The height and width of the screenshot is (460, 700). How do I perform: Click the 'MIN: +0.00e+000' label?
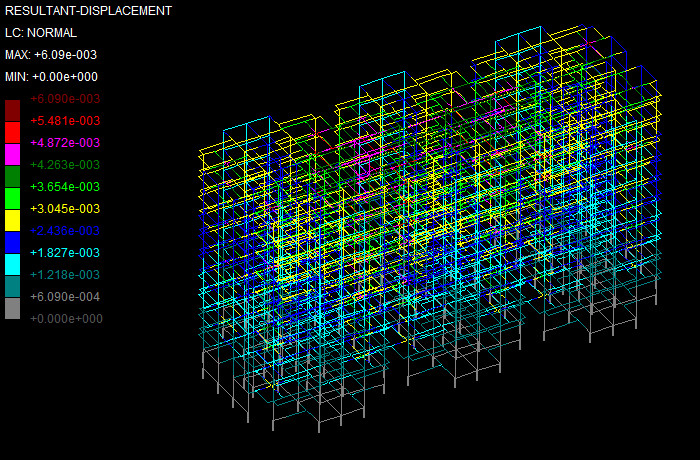[x=51, y=77]
